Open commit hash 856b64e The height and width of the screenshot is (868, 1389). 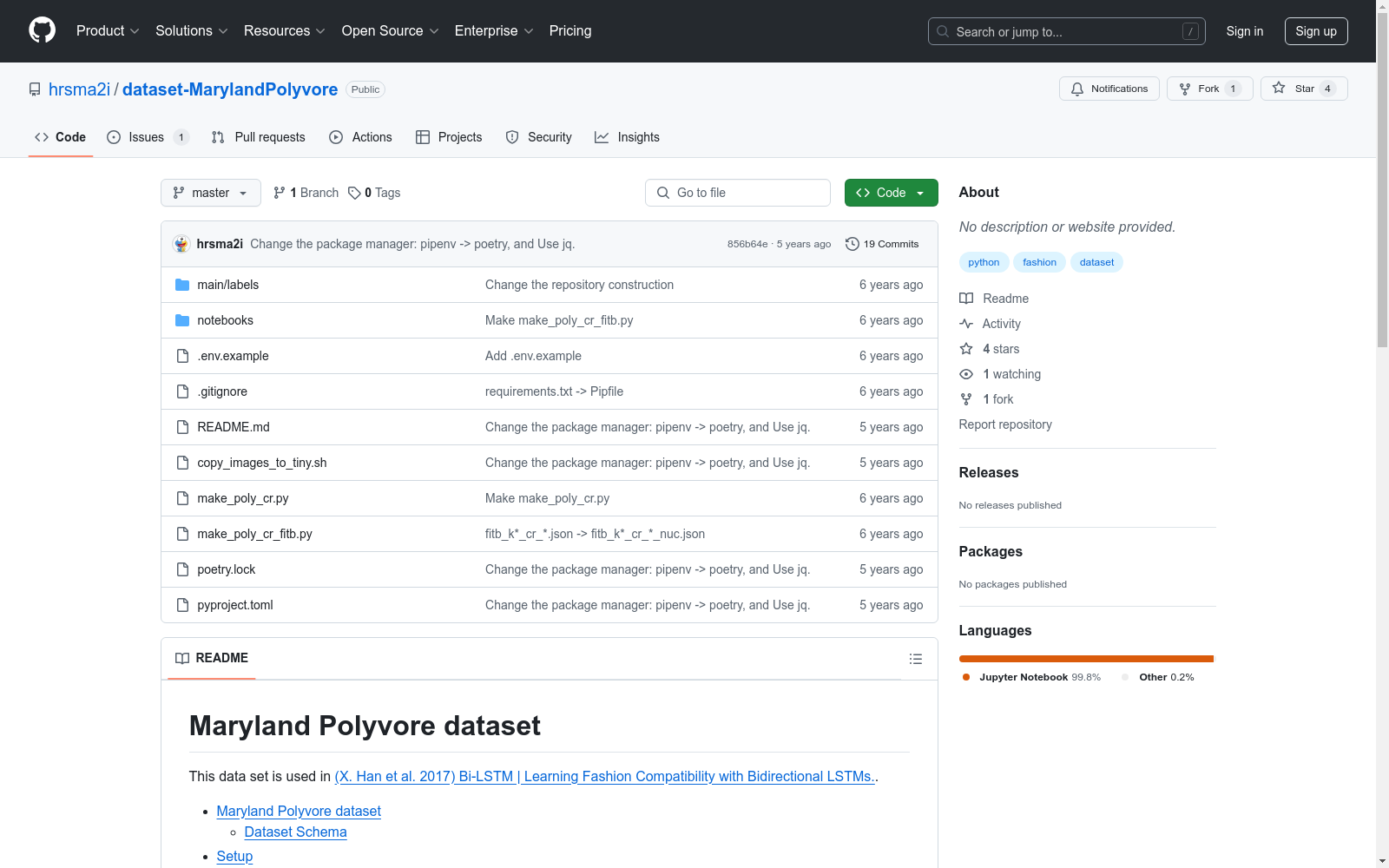pos(747,244)
